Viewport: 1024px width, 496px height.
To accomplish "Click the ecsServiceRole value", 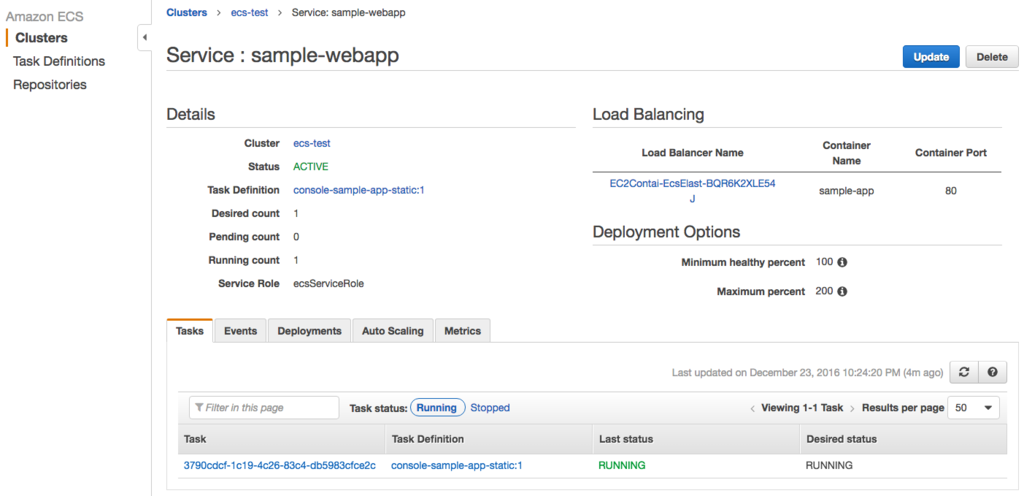I will click(x=328, y=284).
